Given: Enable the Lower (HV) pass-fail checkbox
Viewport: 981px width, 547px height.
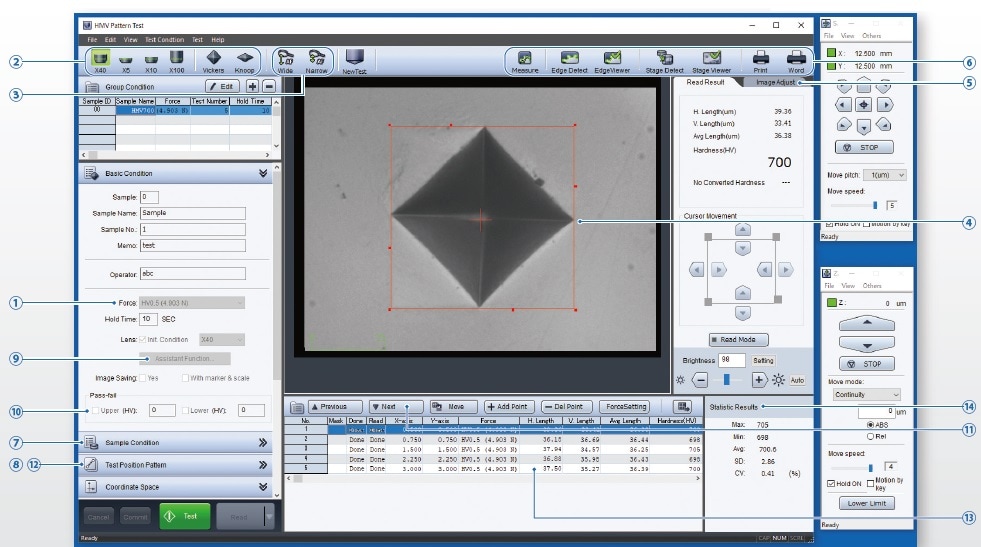Looking at the screenshot, I should (187, 410).
